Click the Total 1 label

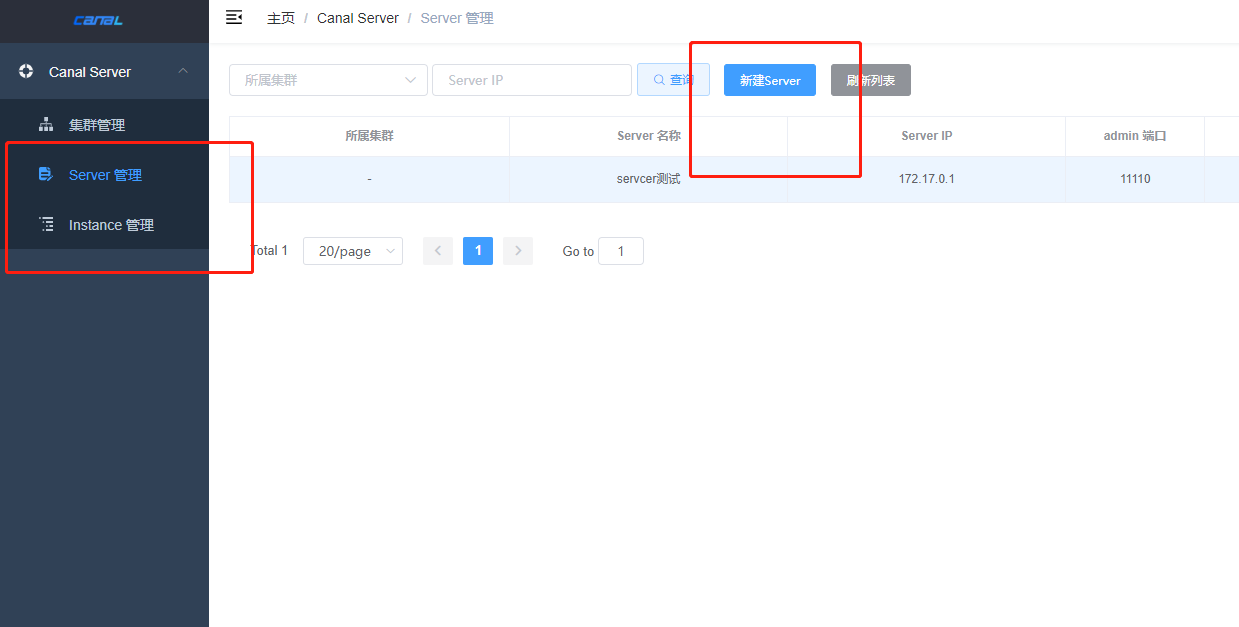pyautogui.click(x=269, y=251)
